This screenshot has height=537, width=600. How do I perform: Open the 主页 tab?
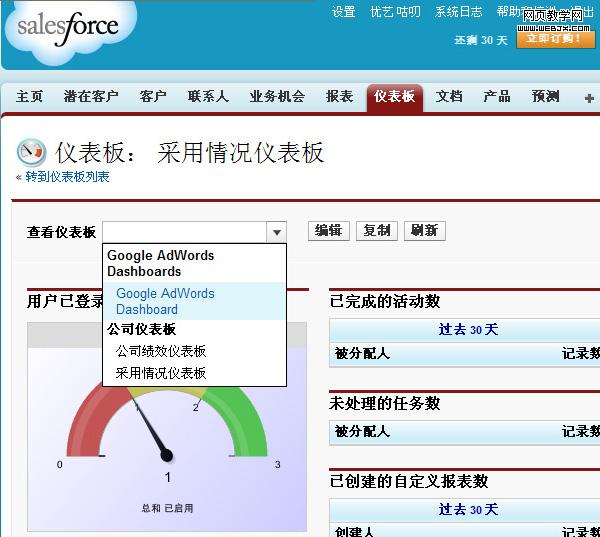30,97
